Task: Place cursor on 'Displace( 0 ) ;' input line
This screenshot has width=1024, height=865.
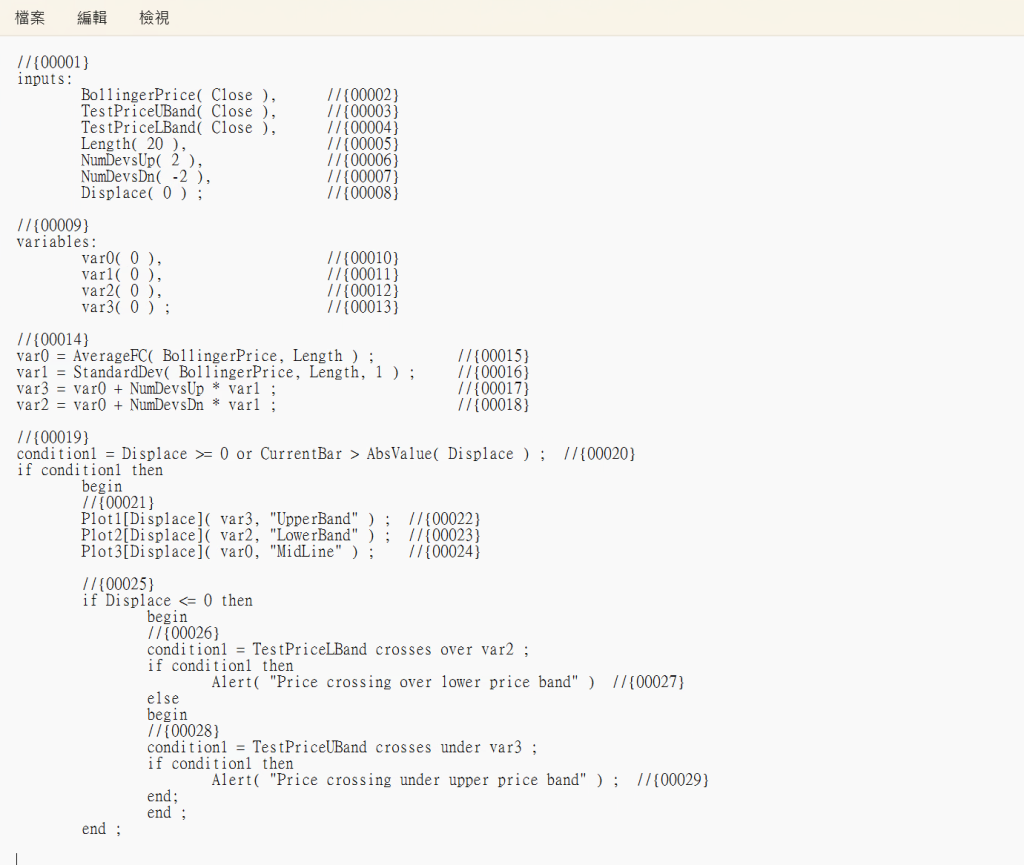Action: pyautogui.click(x=142, y=193)
